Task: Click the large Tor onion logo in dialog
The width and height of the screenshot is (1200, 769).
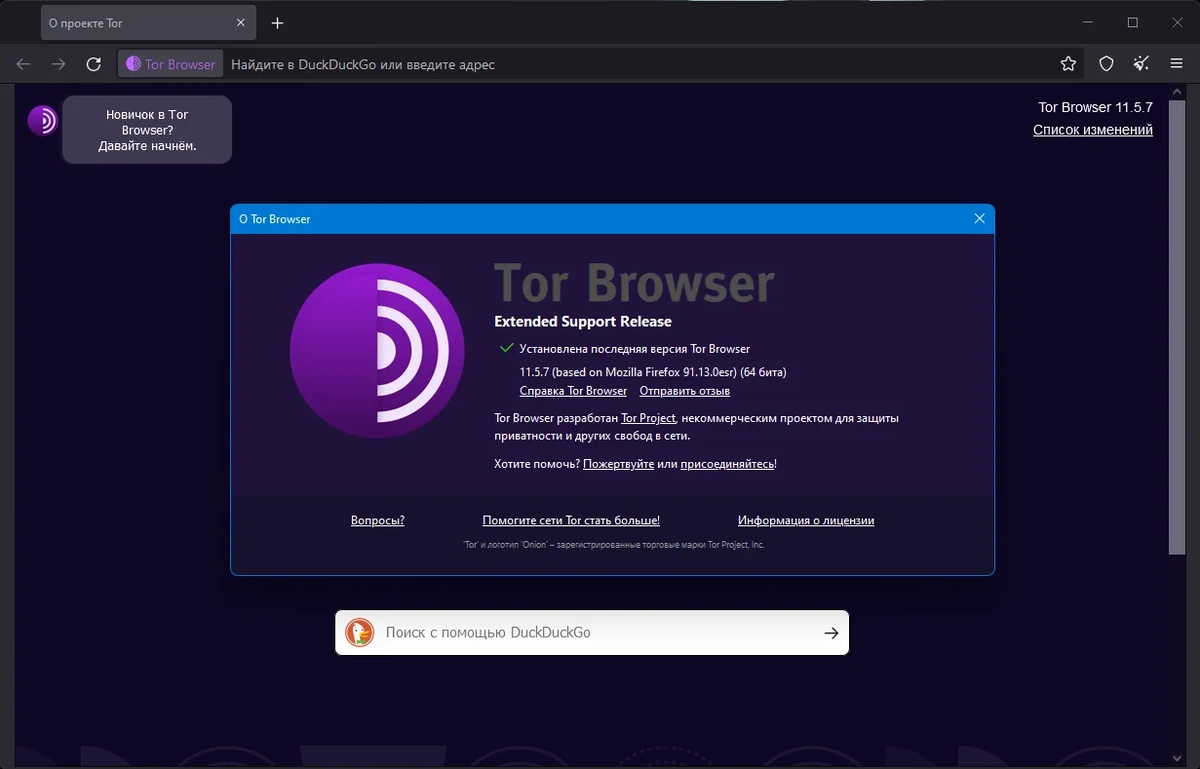Action: (377, 350)
